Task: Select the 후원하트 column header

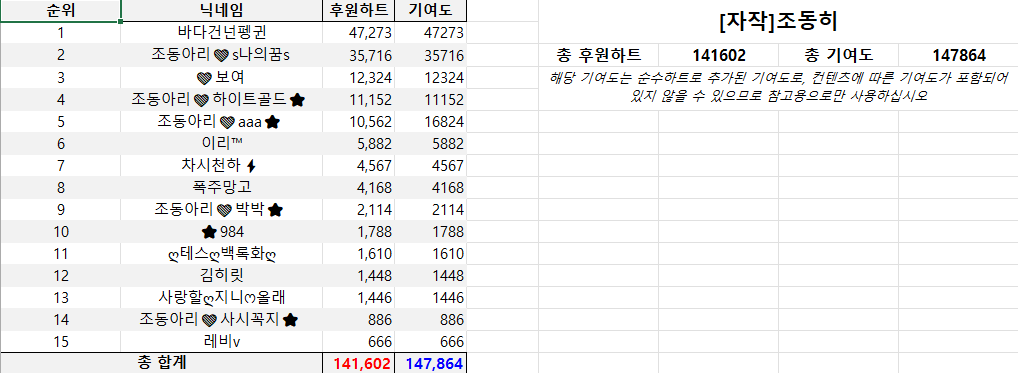Action: (358, 10)
